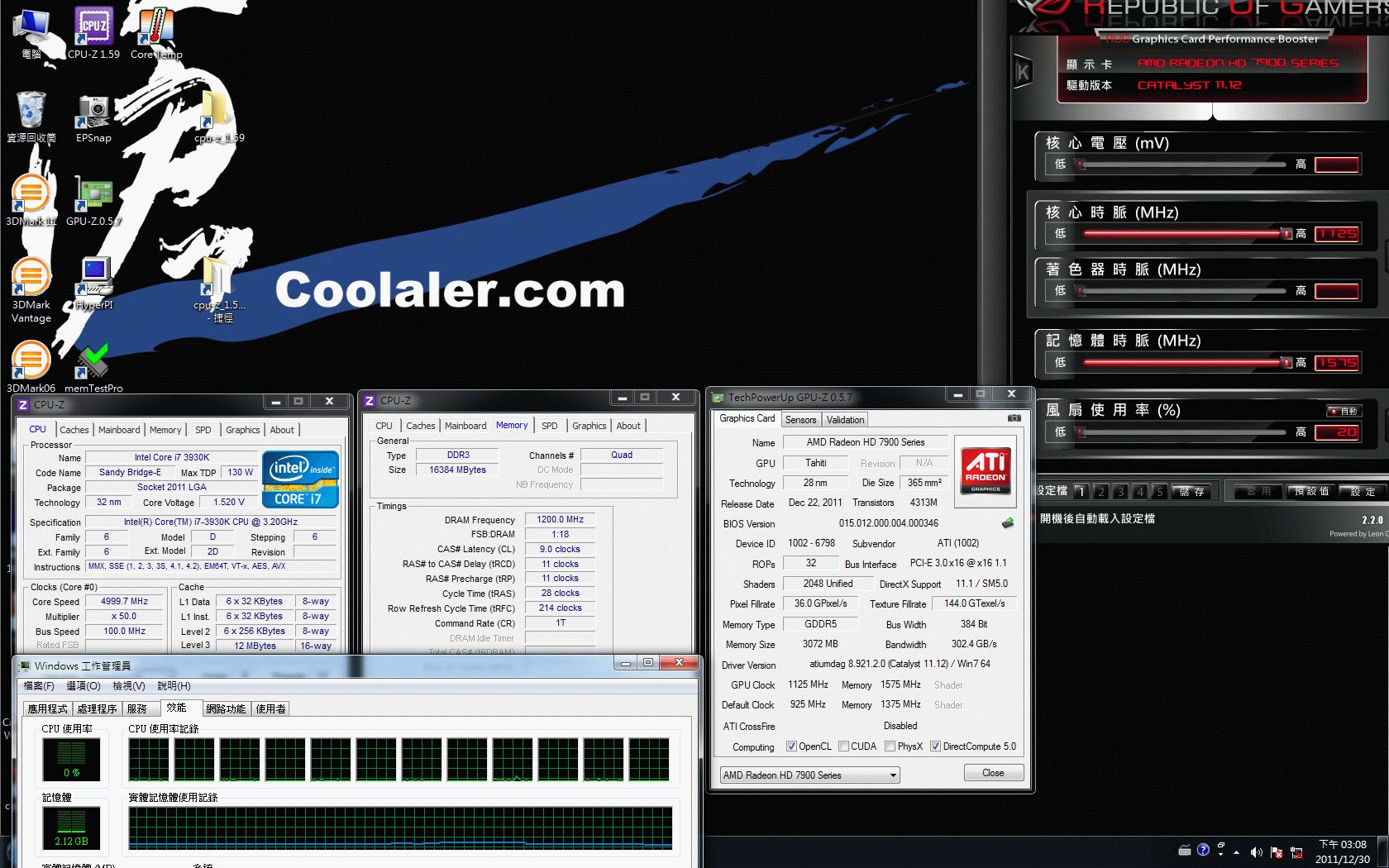The height and width of the screenshot is (868, 1389).
Task: Open the GPU-Z.0.5.7 desktop icon
Action: (93, 200)
